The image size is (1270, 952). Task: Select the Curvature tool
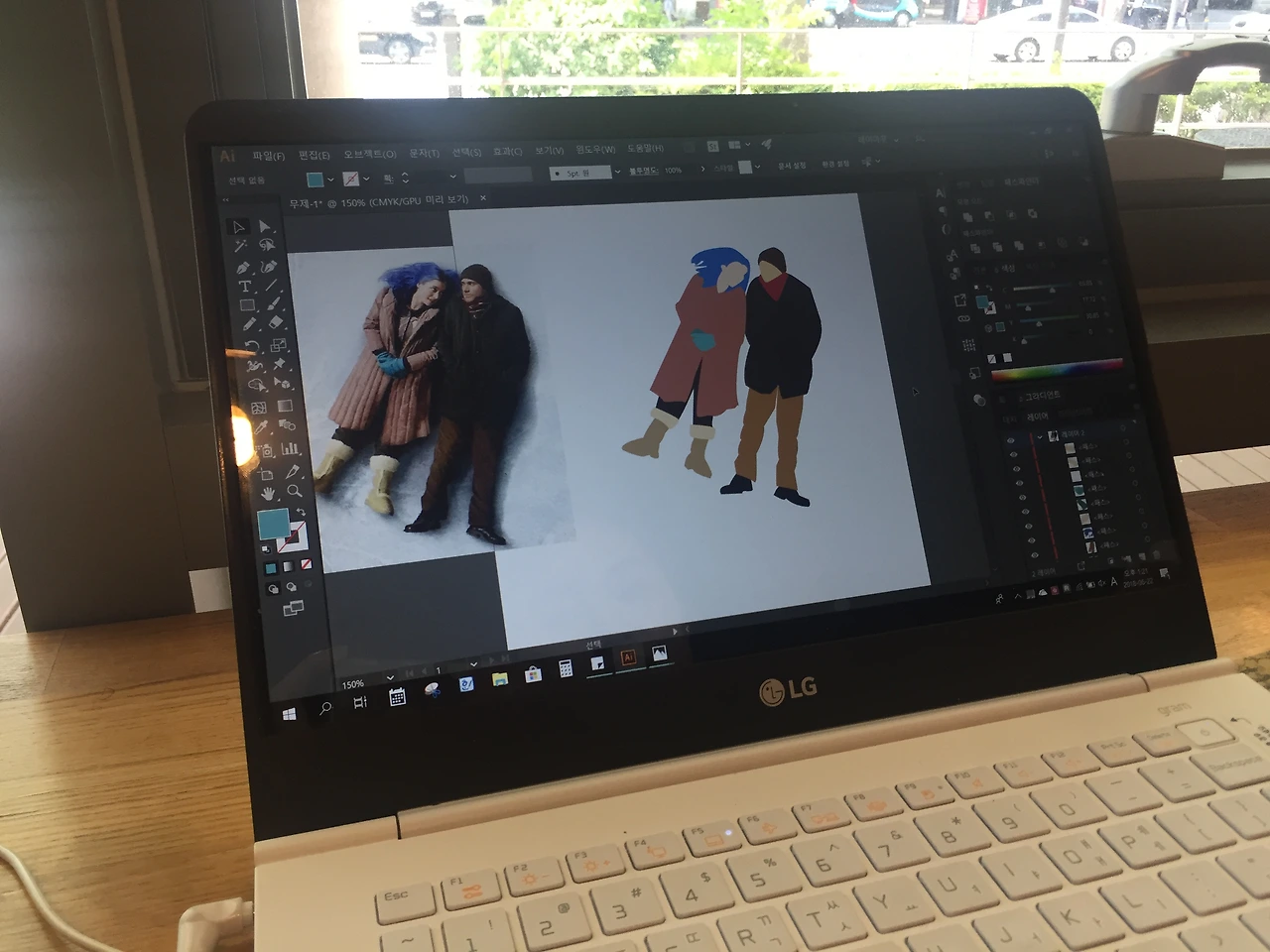269,267
